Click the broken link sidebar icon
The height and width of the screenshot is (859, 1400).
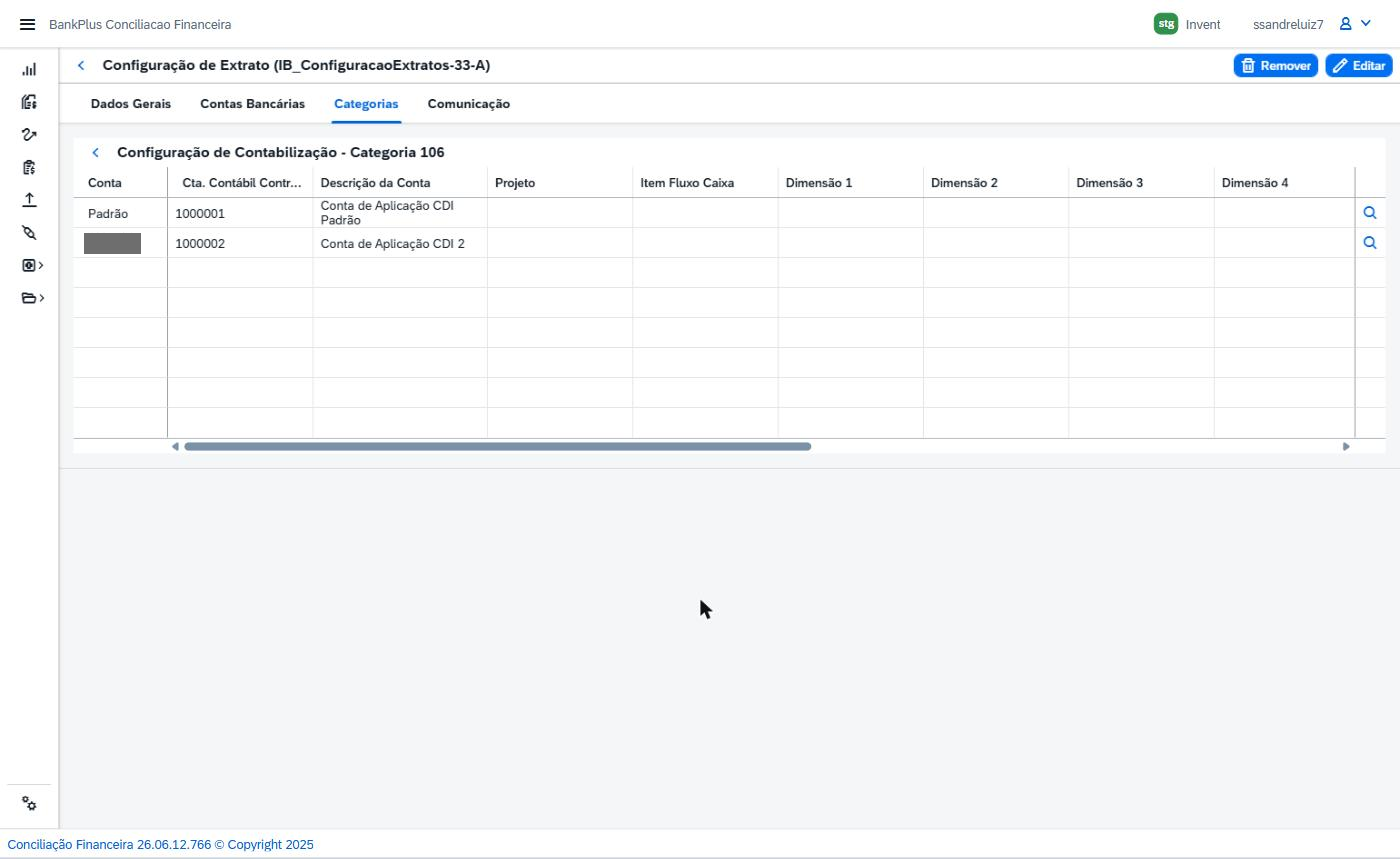click(x=29, y=232)
